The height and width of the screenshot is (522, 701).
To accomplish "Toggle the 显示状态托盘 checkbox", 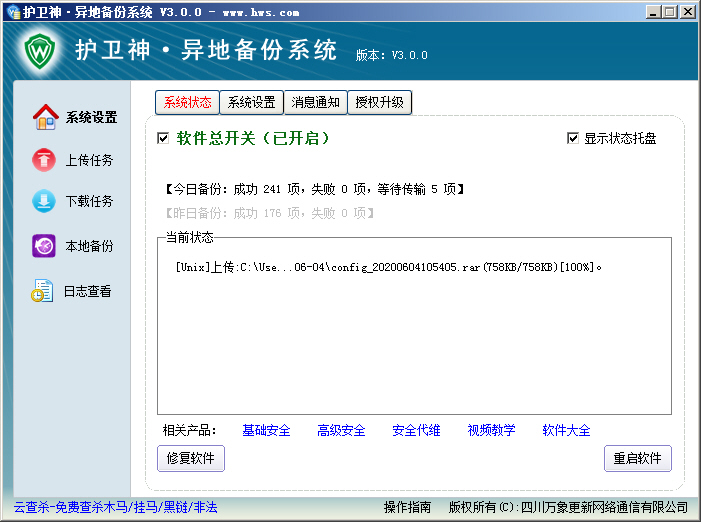I will 573,138.
